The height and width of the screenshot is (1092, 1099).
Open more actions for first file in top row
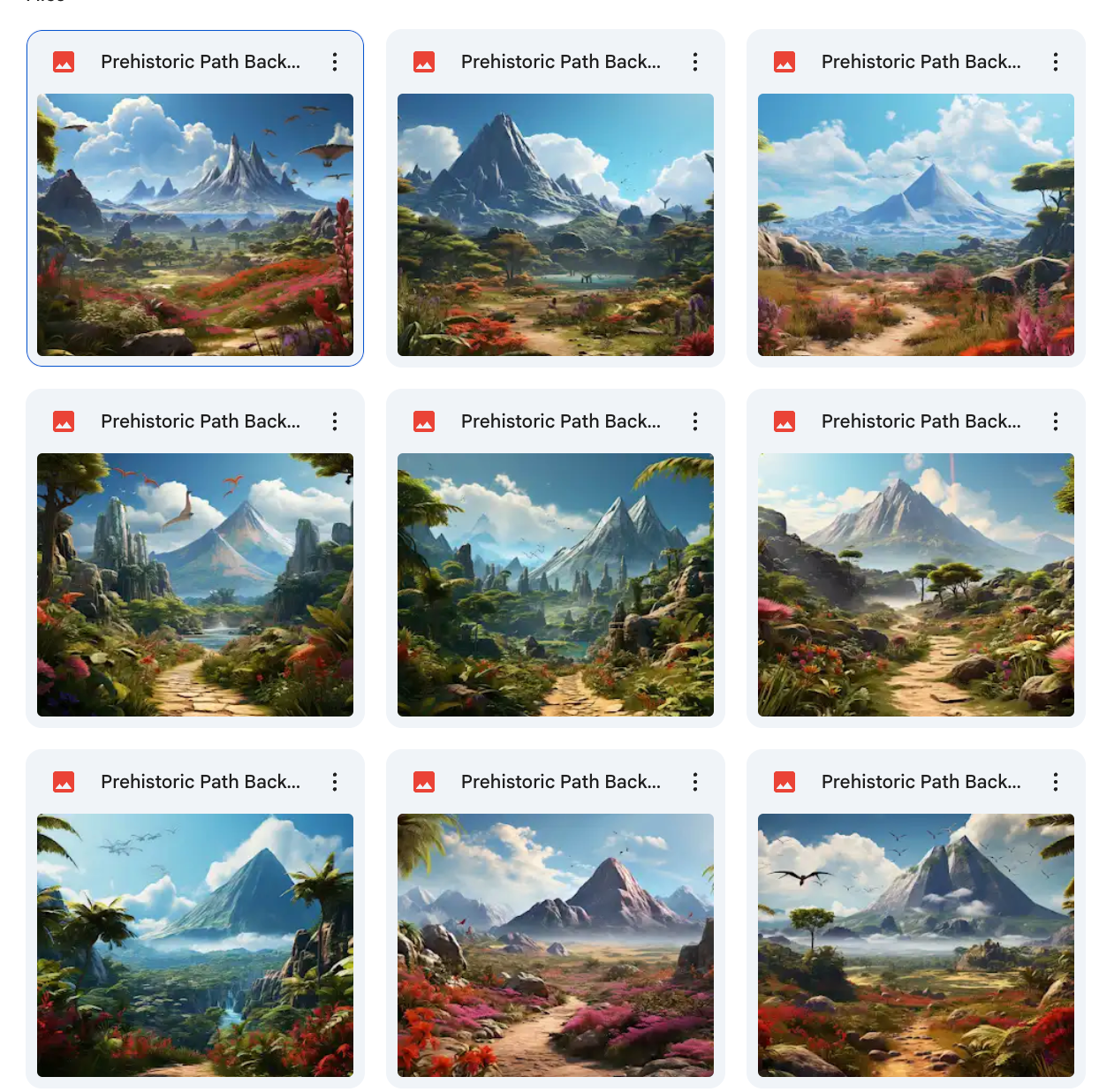tap(335, 62)
